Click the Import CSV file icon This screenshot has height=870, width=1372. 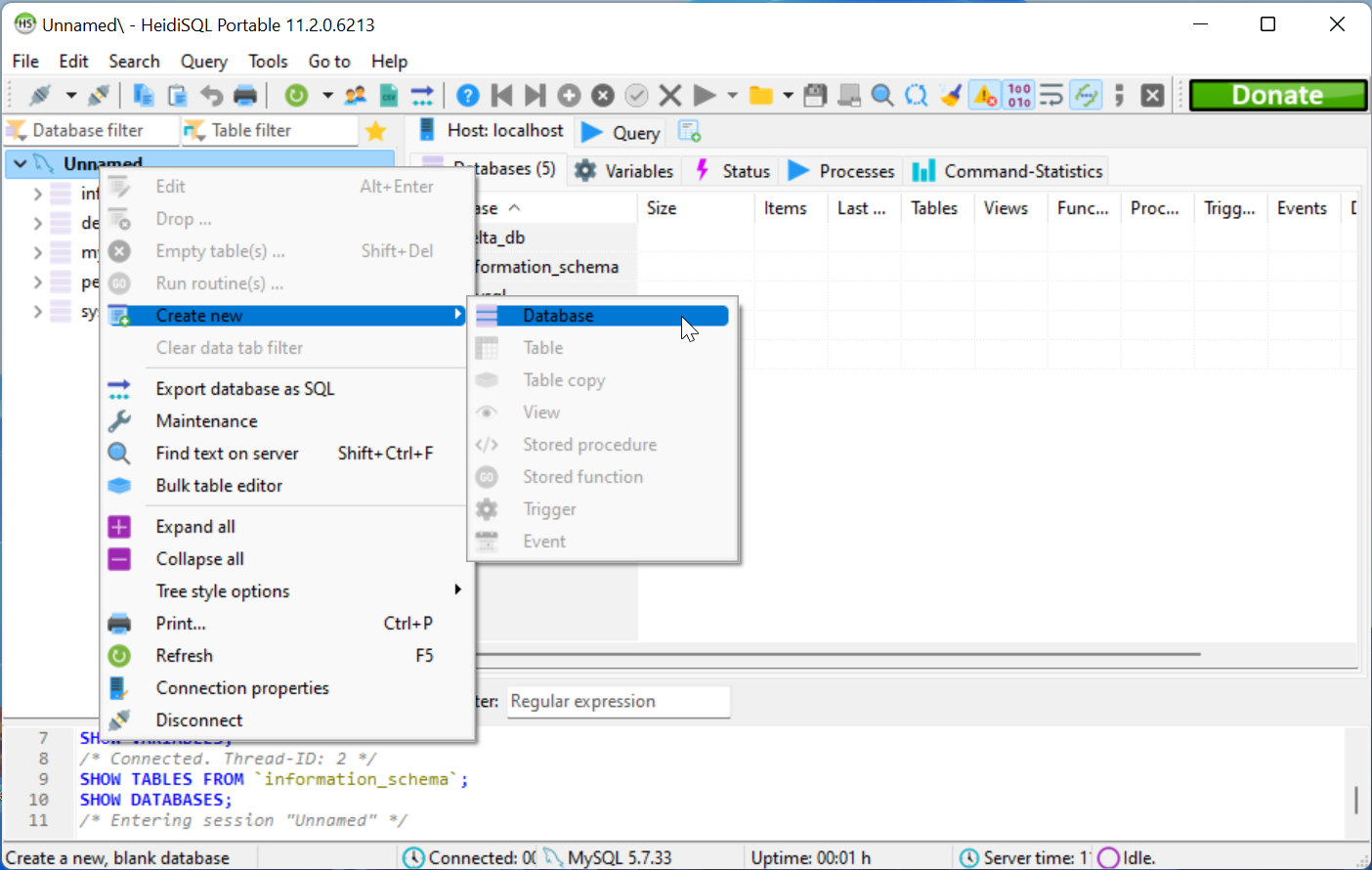coord(389,95)
